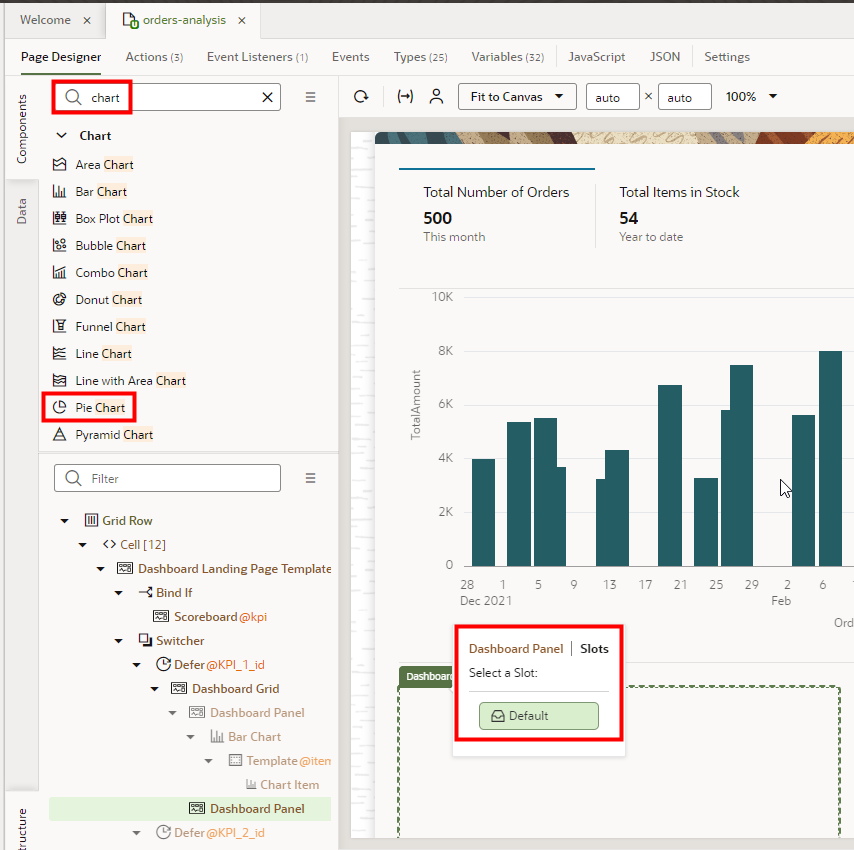
Task: Switch to the Slots tab in the popup
Action: 594,648
